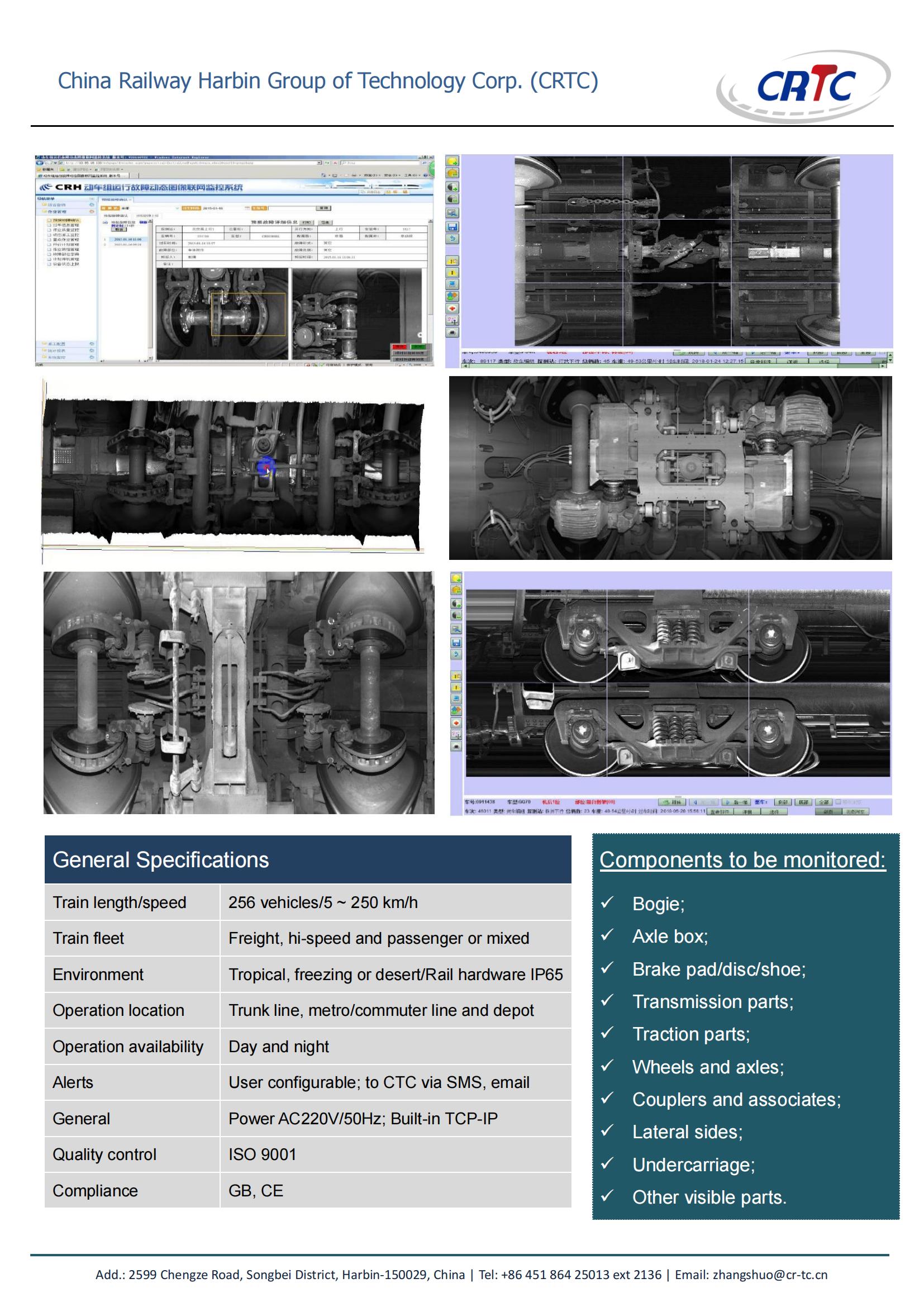The height and width of the screenshot is (1307, 924).
Task: Click yellow zoom-in icon in top-right viewer
Action: 453,160
